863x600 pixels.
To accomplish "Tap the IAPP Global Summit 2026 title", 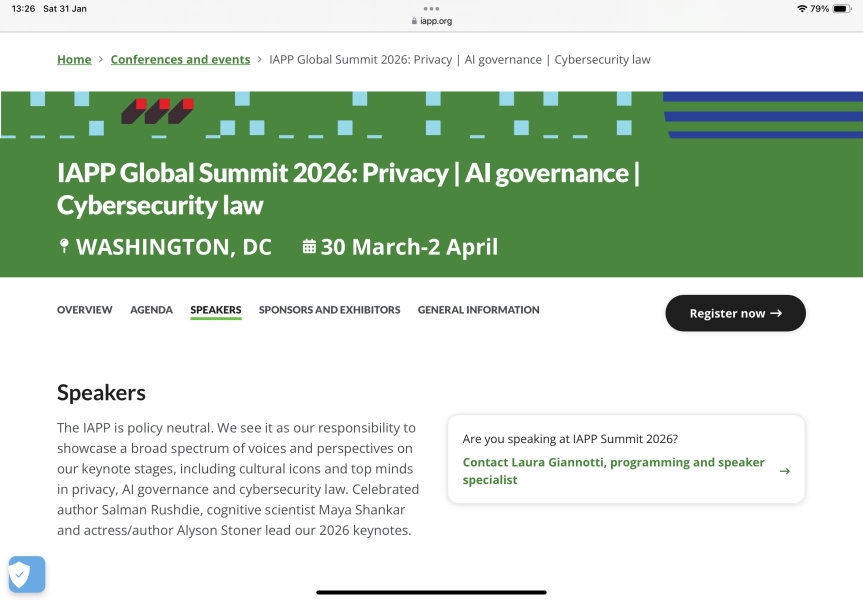I will pos(348,189).
